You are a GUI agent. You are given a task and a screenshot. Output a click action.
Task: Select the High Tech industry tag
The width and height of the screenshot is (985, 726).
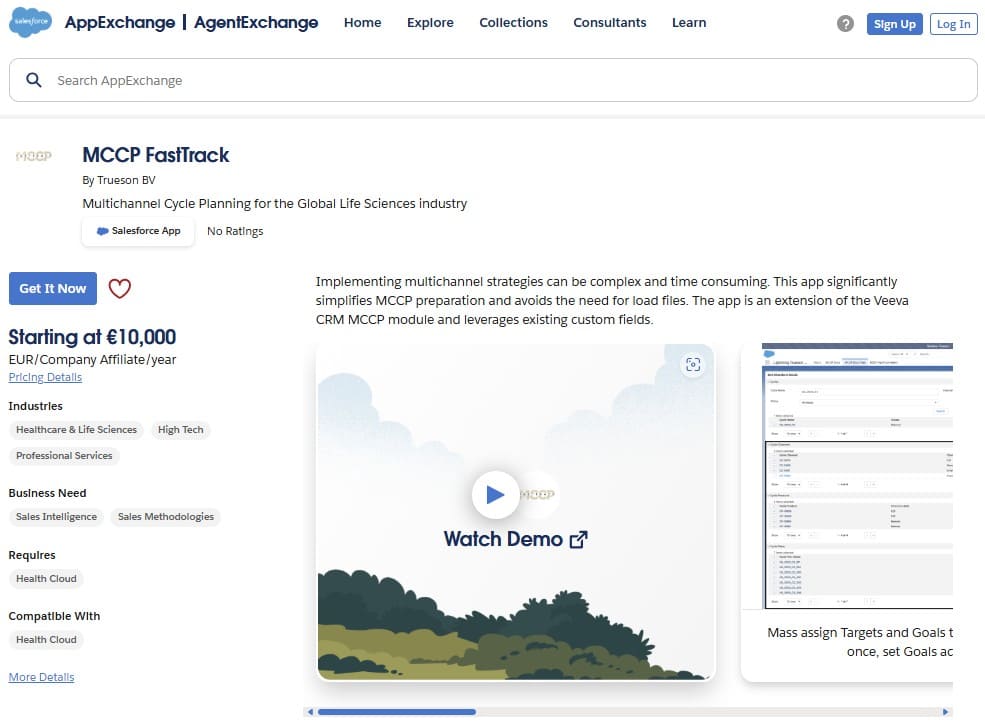180,430
